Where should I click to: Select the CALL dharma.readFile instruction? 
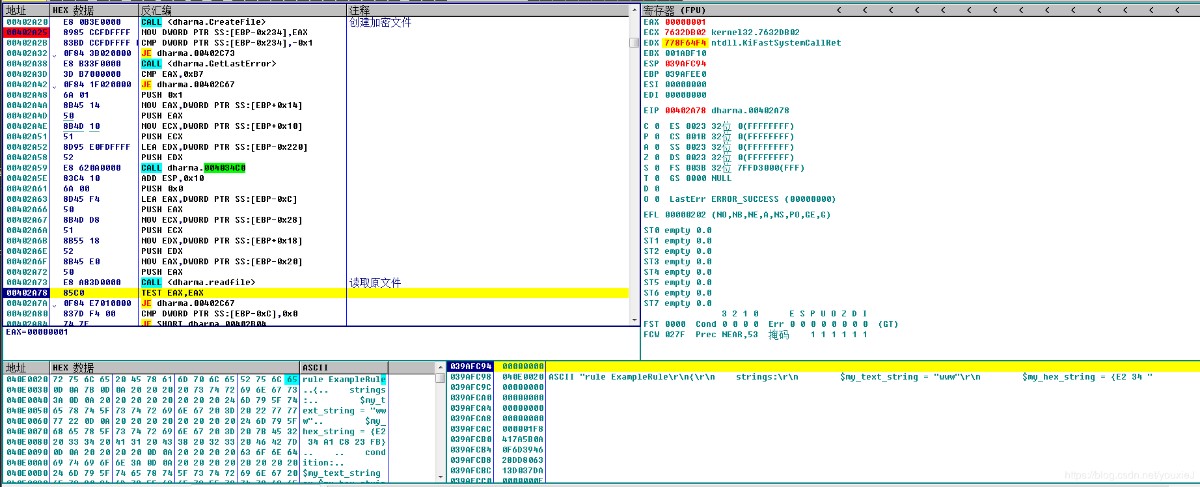[198, 283]
